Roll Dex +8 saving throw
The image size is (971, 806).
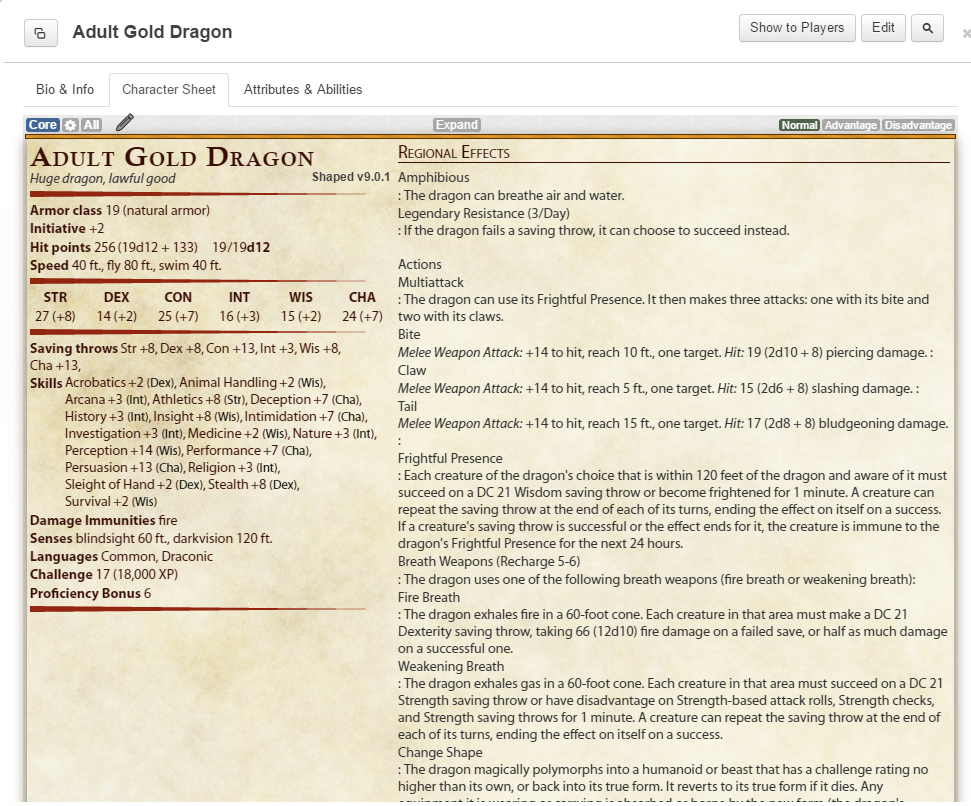coord(181,349)
